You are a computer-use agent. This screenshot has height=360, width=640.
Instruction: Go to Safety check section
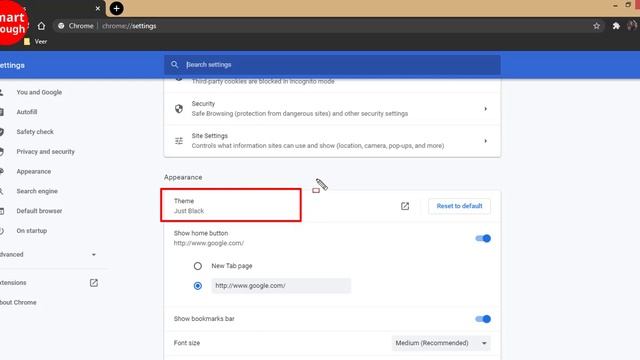(x=35, y=132)
